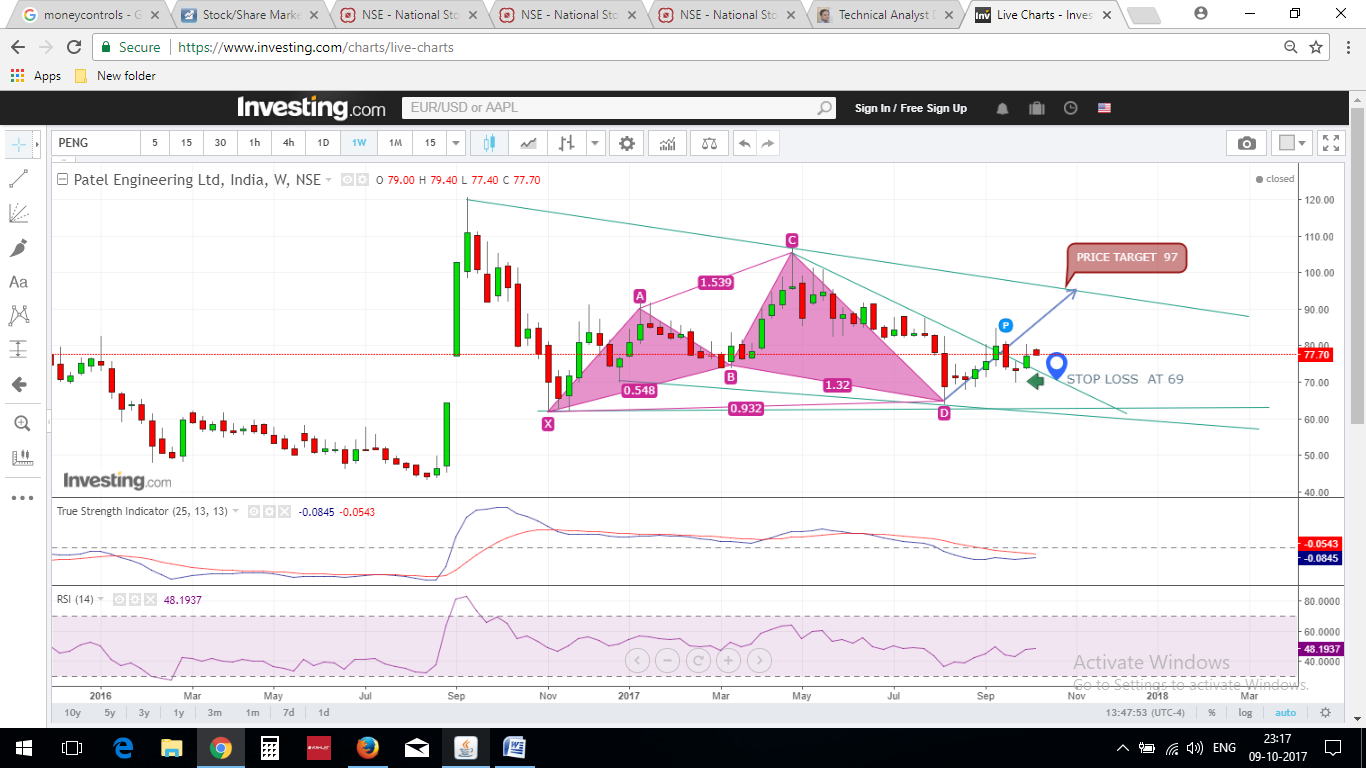Select the 1M timeframe
The image size is (1366, 768).
tap(395, 143)
